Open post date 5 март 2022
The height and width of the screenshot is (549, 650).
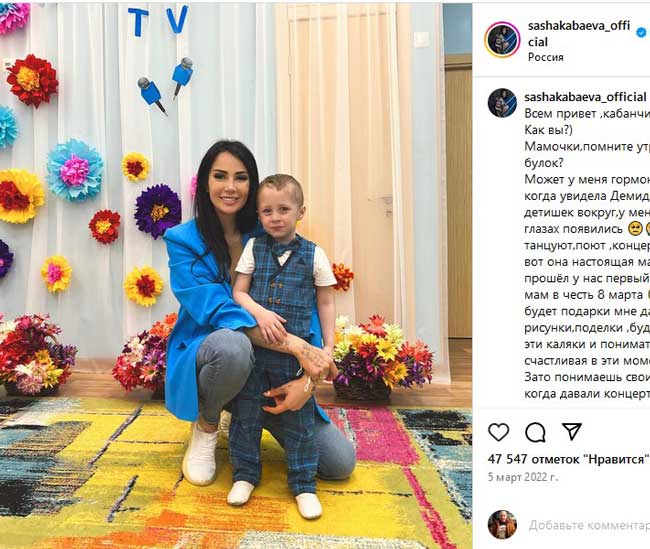click(x=523, y=477)
